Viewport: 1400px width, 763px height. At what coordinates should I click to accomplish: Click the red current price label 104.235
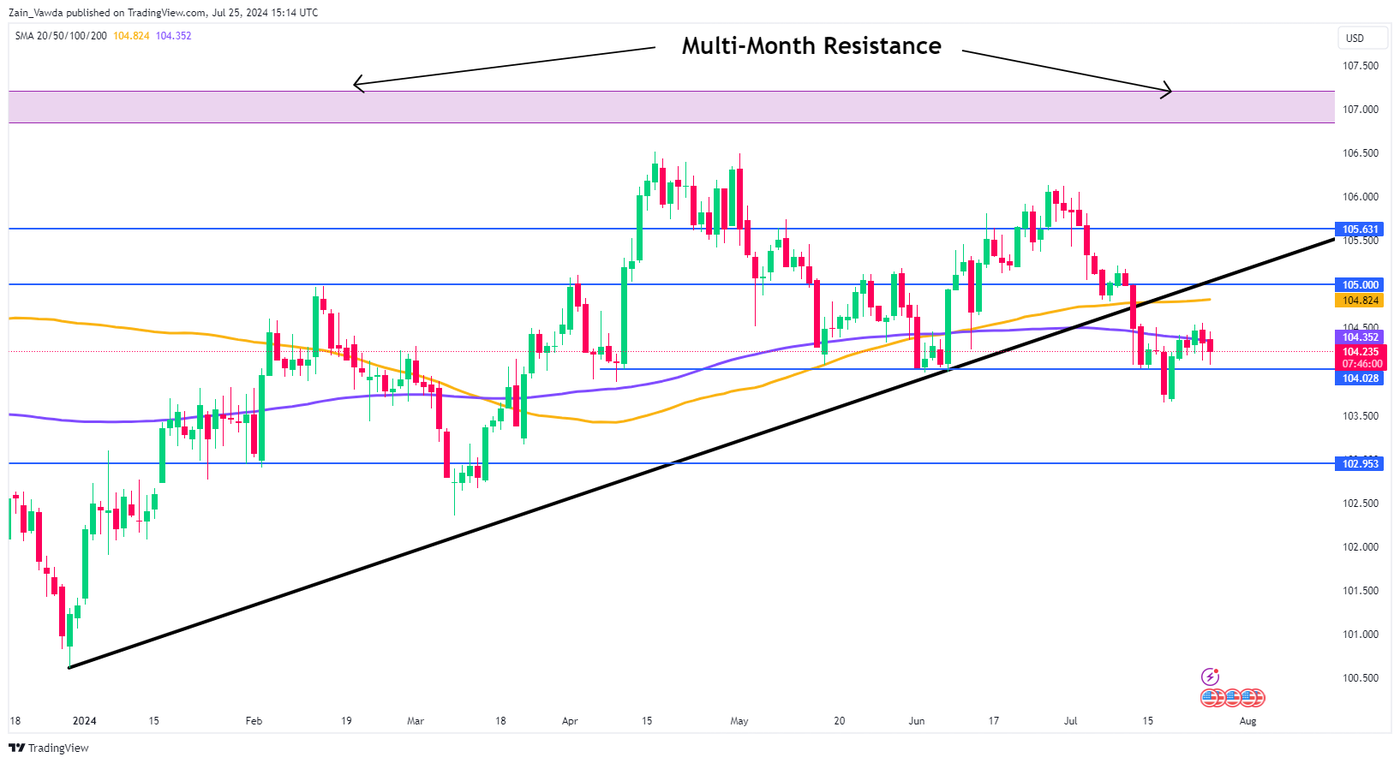(1360, 352)
